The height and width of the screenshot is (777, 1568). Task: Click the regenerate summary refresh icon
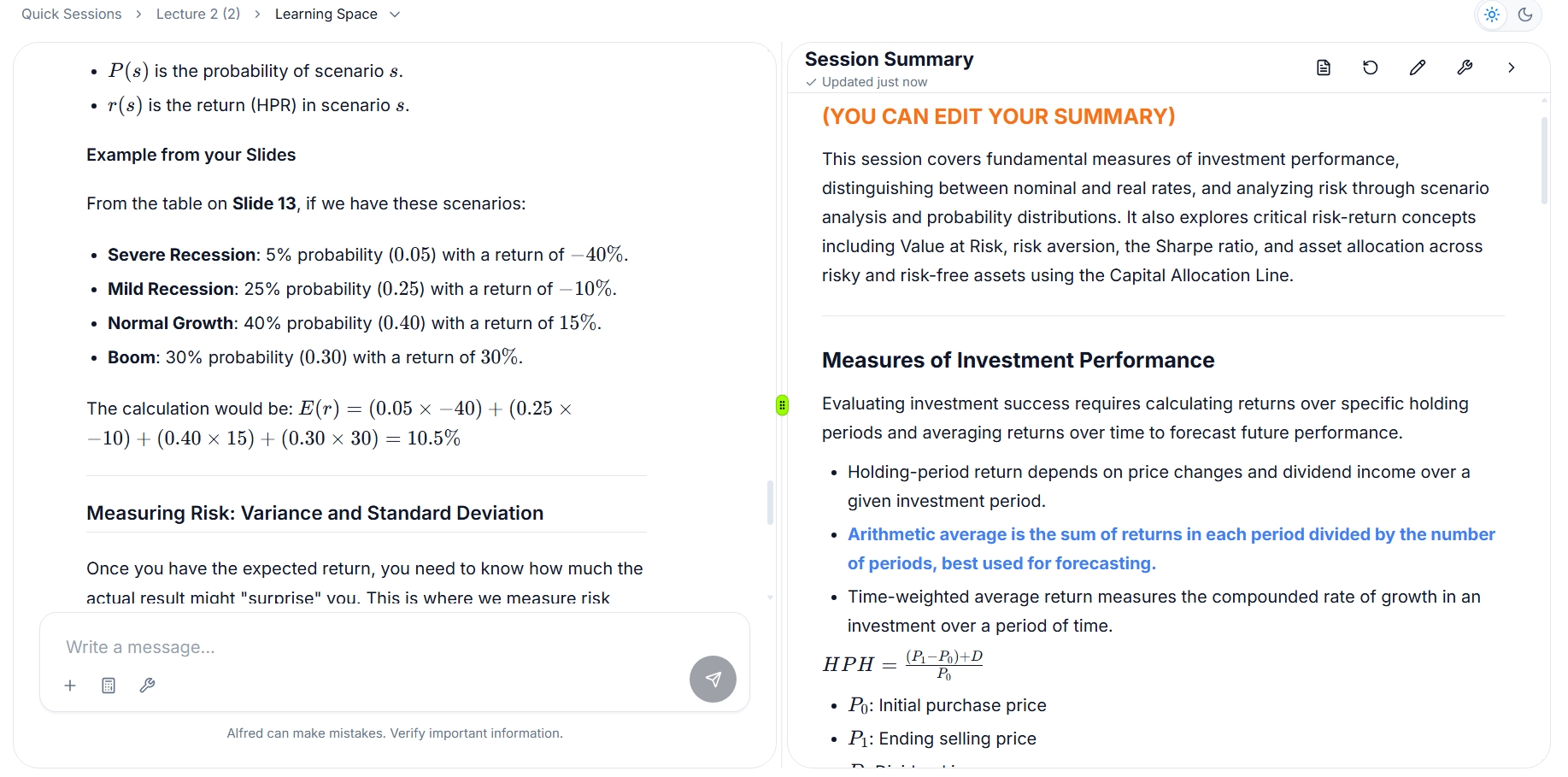[1371, 68]
